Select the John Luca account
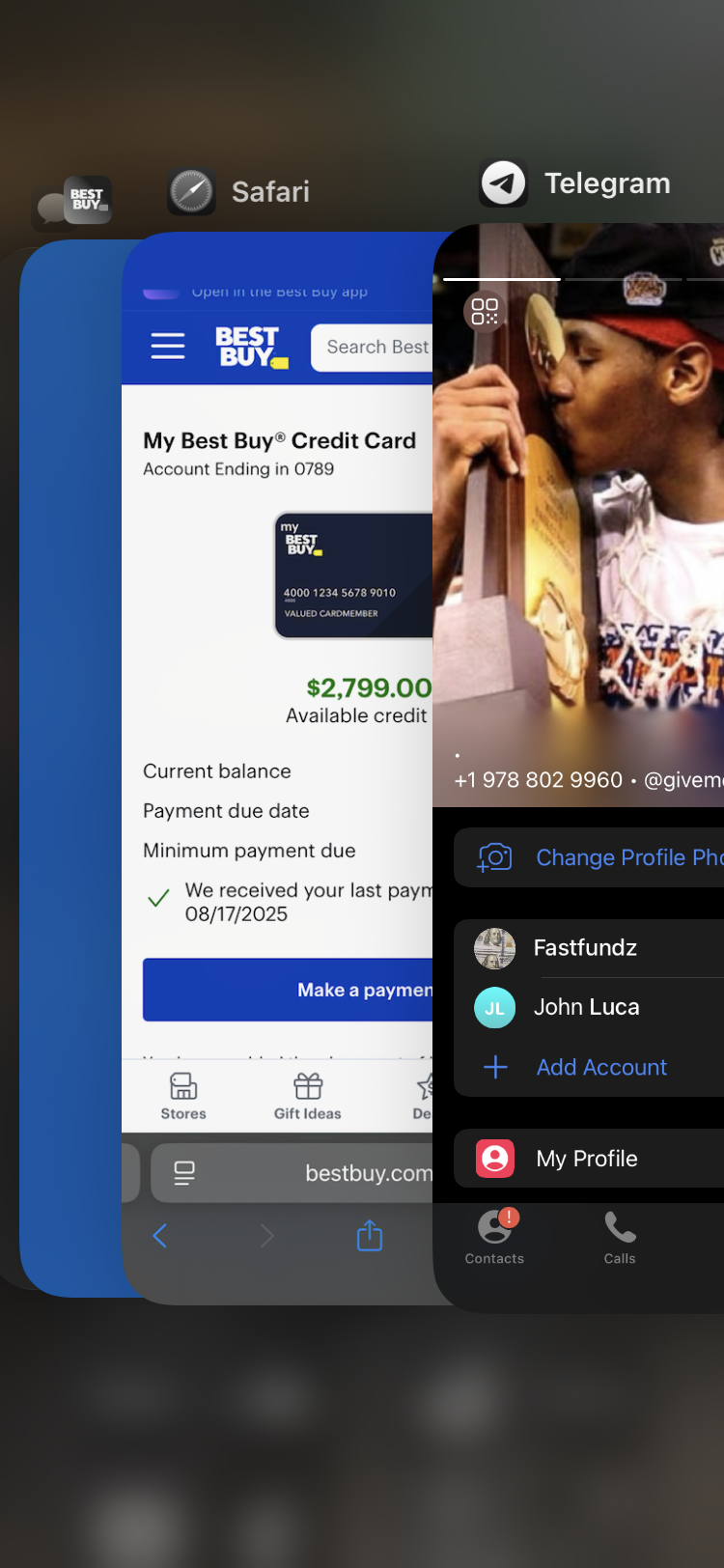Screen dimensions: 724x1568 (589, 1007)
